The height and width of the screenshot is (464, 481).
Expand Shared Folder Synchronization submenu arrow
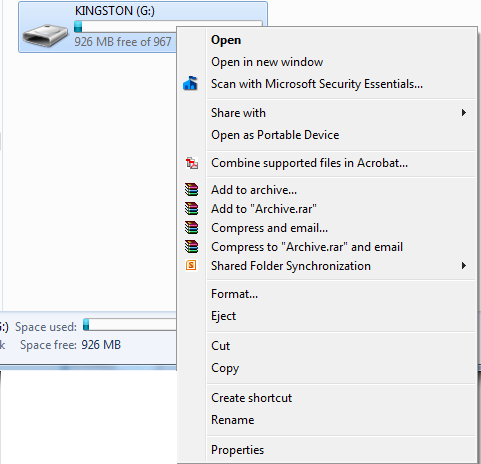coord(464,266)
